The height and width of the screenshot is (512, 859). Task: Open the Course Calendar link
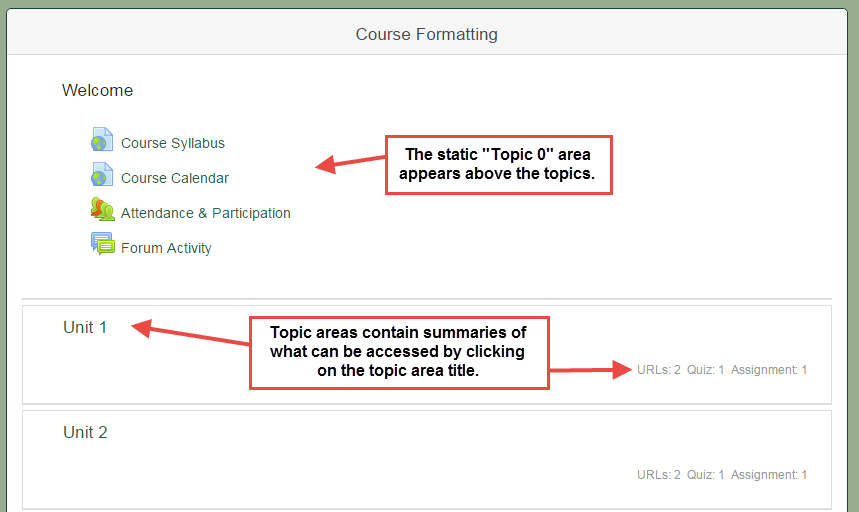(175, 178)
